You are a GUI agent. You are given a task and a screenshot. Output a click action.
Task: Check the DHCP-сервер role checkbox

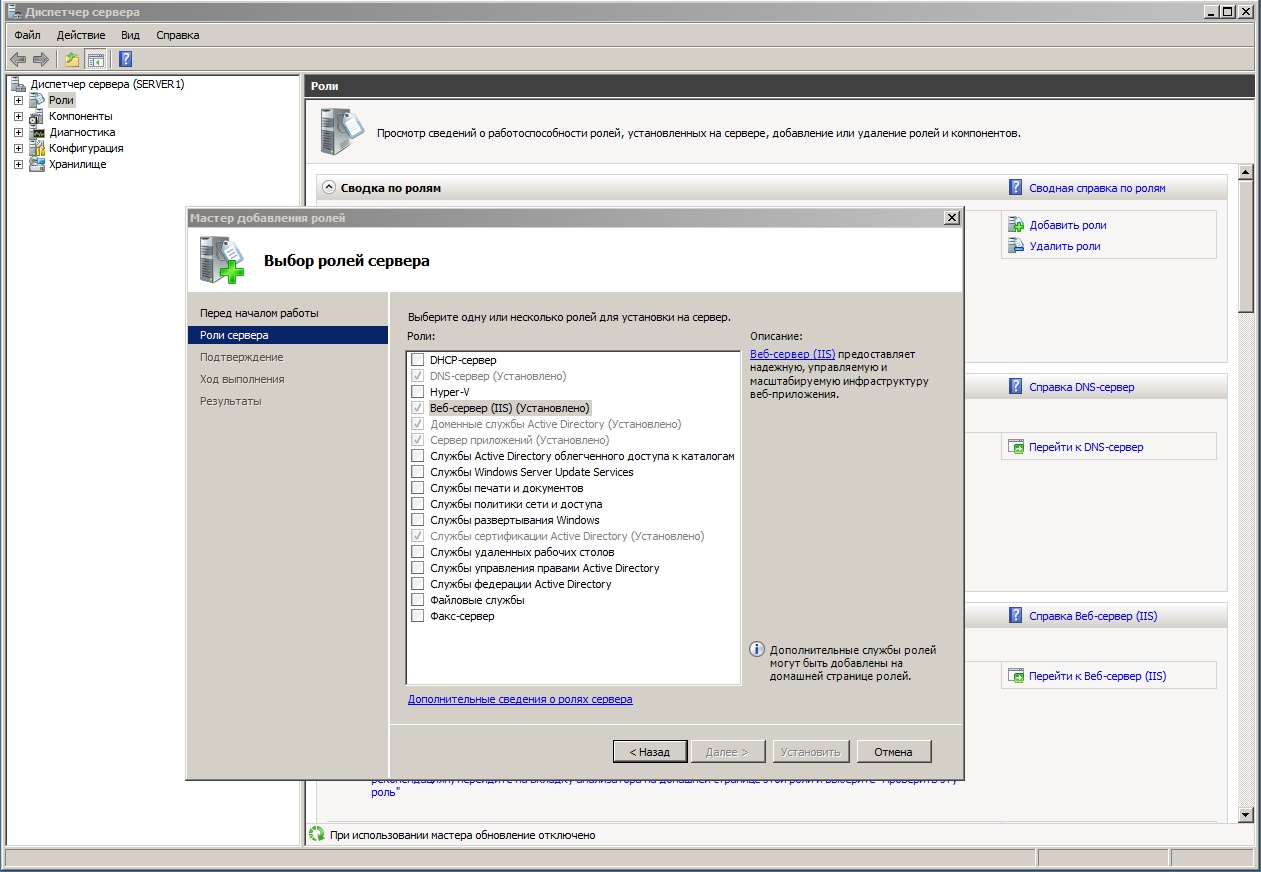click(417, 360)
